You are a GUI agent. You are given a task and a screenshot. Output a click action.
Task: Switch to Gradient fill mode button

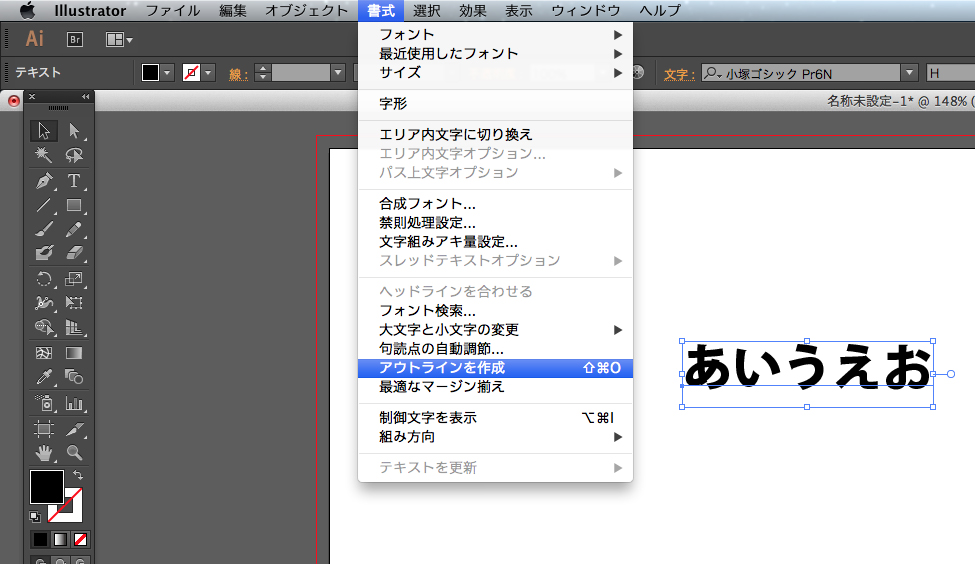coord(60,539)
